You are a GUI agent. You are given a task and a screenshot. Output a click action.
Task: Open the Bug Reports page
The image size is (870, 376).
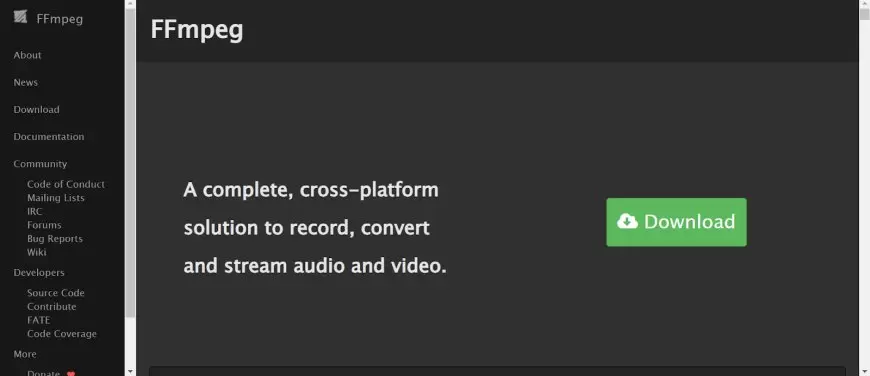coord(55,238)
